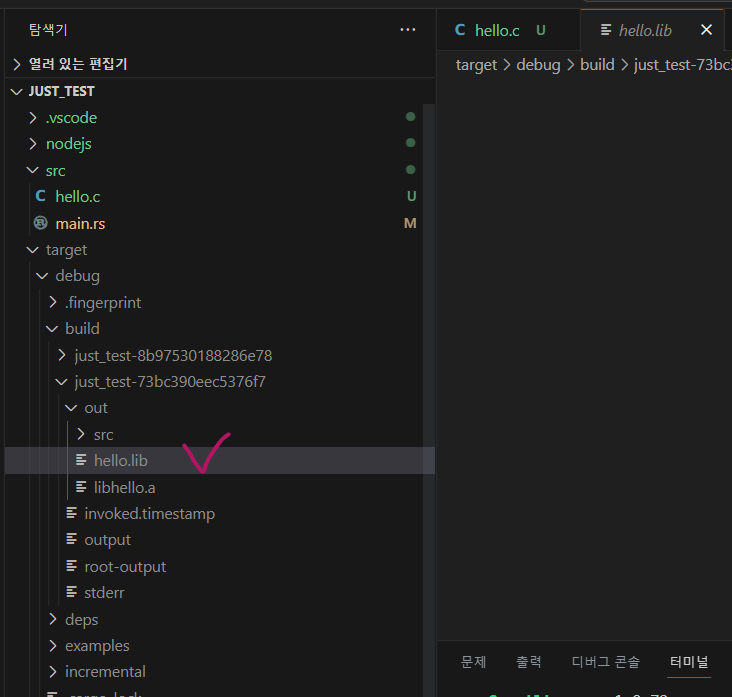Click the file icon of invoked.timestamp
Screen dimensions: 732x697
[x=71, y=513]
